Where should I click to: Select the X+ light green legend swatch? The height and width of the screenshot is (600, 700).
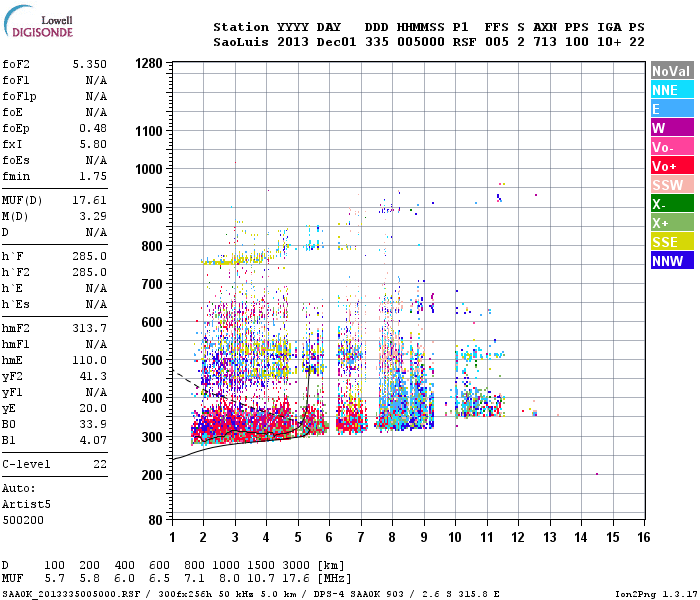(x=672, y=223)
